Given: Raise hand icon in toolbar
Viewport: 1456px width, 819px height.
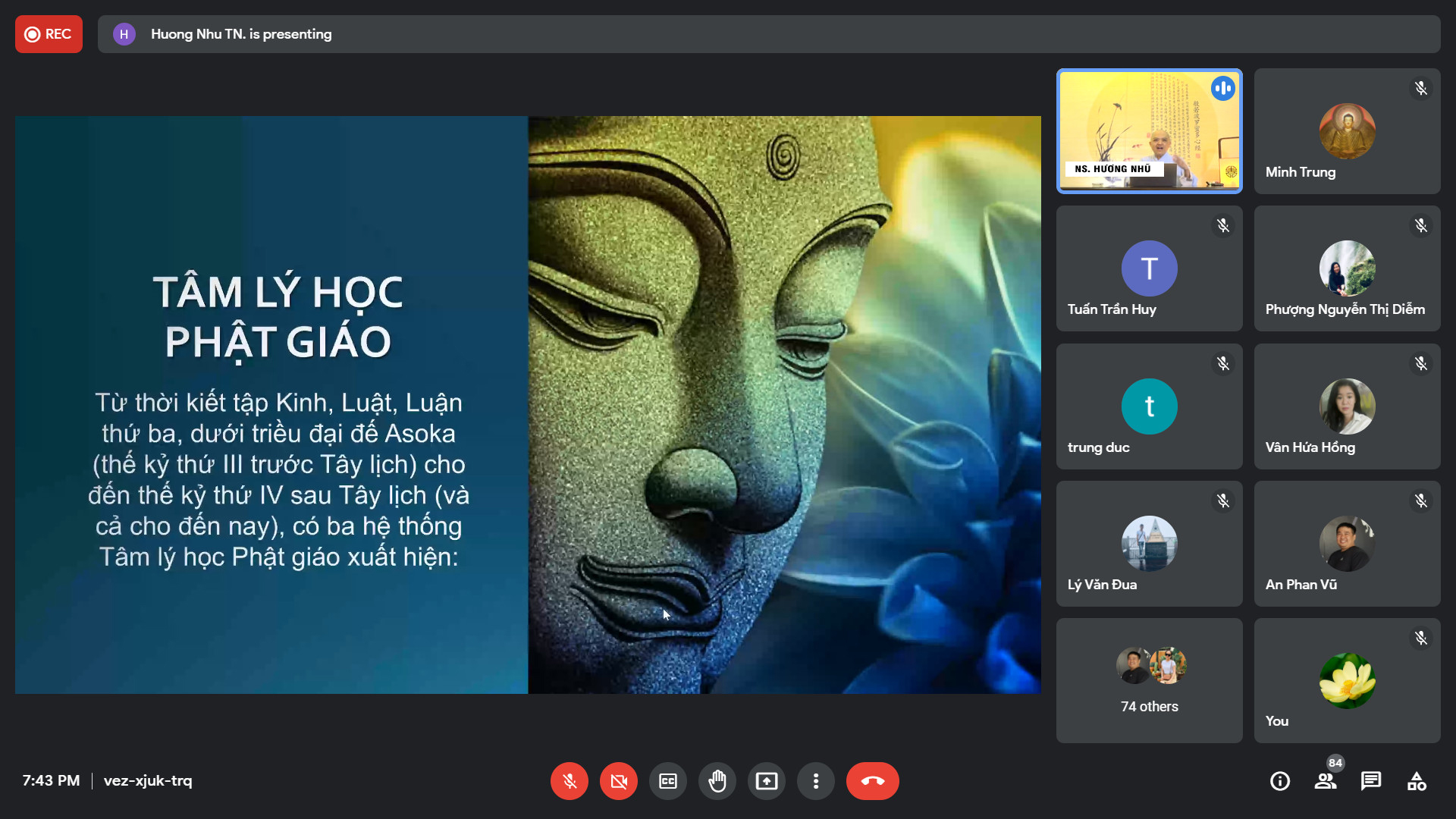Looking at the screenshot, I should coord(717,781).
